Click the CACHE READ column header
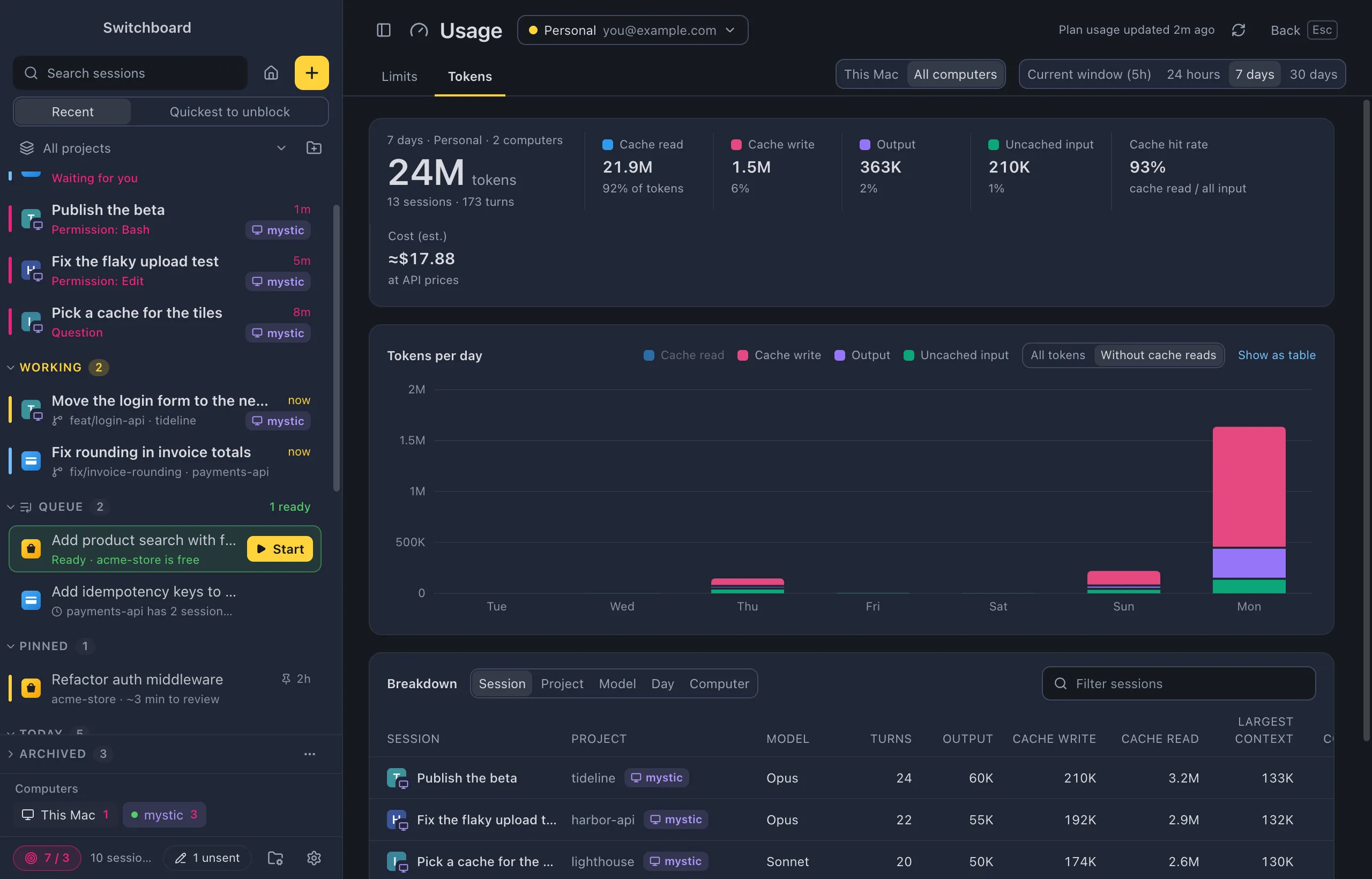The height and width of the screenshot is (879, 1372). [x=1160, y=739]
